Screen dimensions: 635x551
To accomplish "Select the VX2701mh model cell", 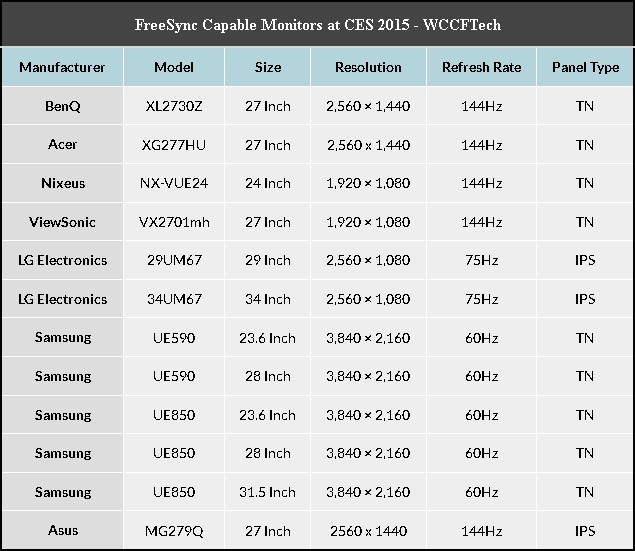I will coord(174,222).
